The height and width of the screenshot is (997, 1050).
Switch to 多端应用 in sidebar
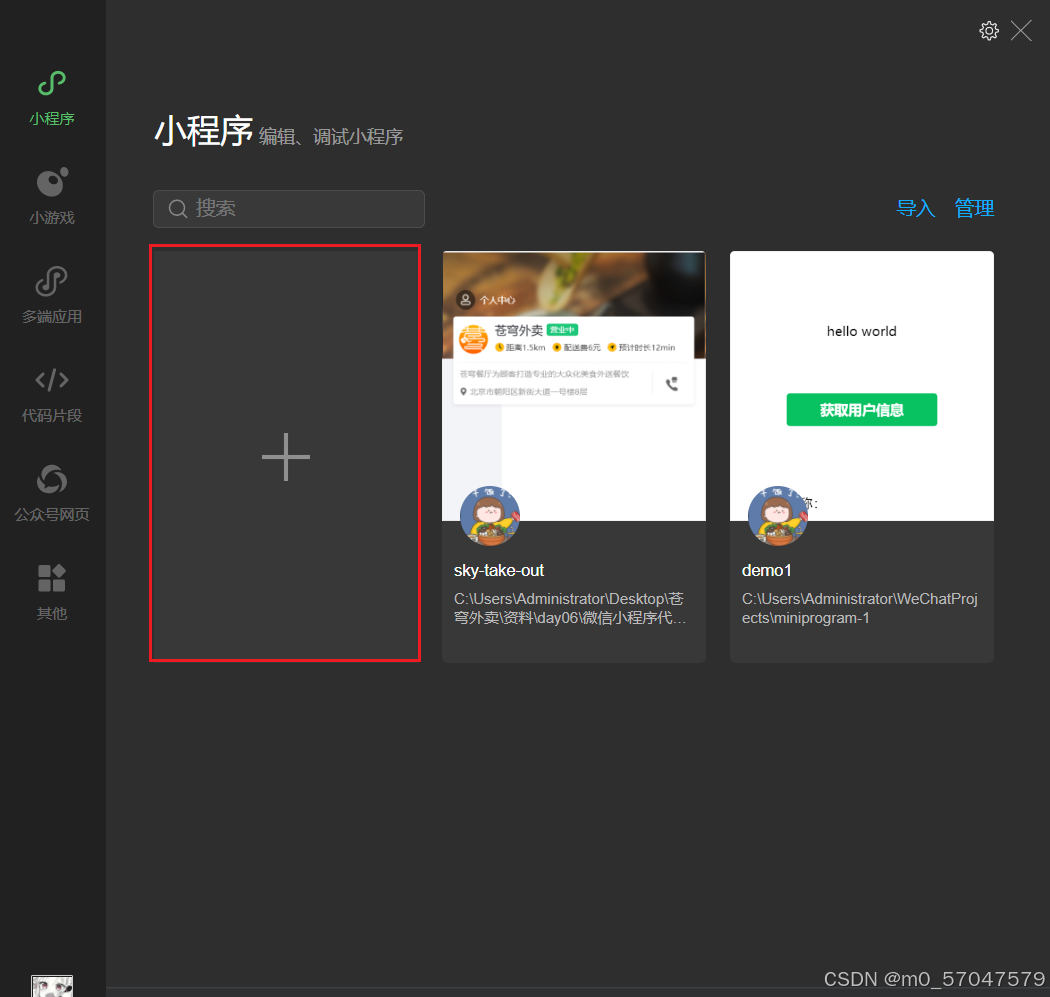click(x=52, y=295)
